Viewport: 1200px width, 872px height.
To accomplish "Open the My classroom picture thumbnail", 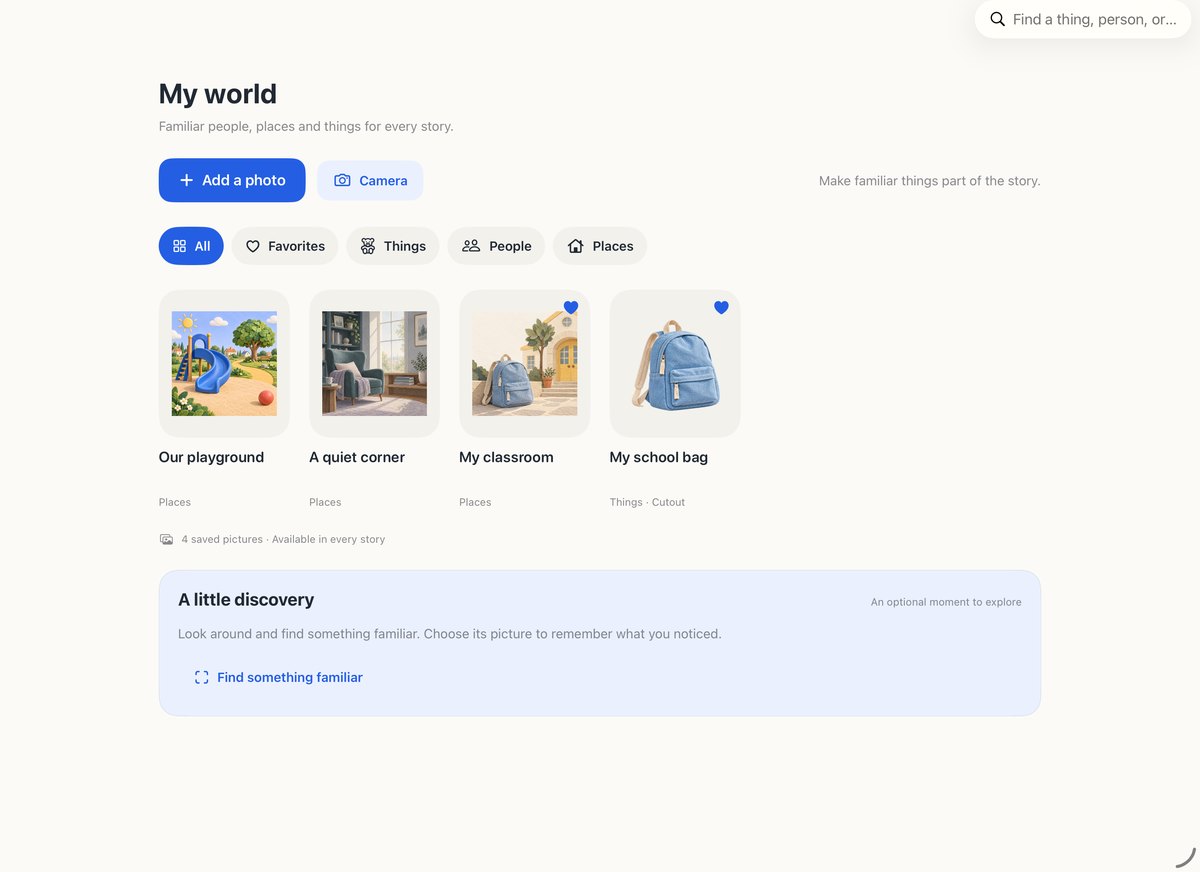I will [x=524, y=363].
